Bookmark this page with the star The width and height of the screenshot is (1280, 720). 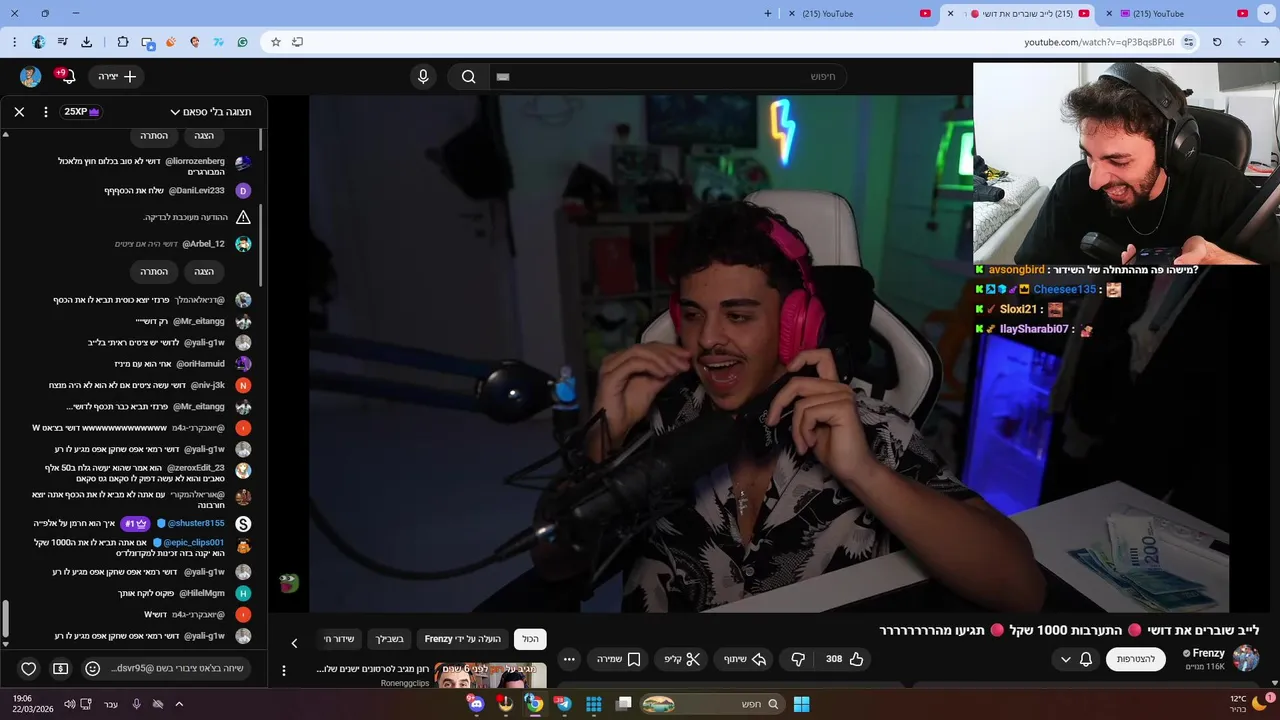(x=276, y=42)
